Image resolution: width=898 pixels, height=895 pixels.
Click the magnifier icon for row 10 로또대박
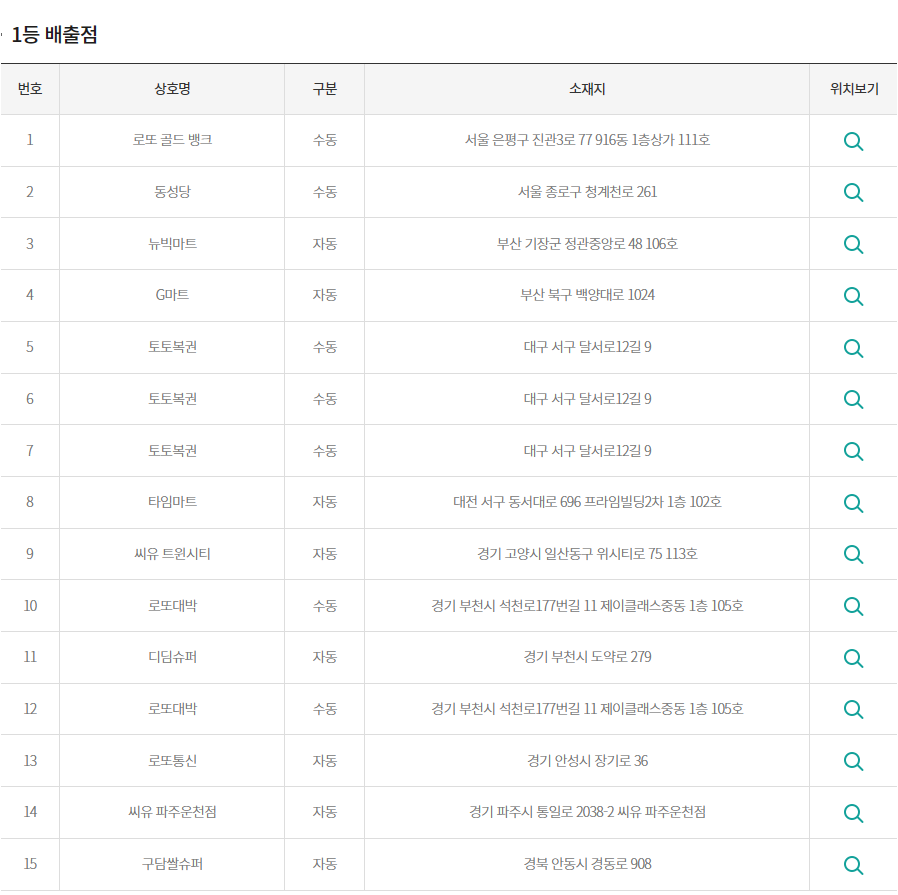point(853,606)
